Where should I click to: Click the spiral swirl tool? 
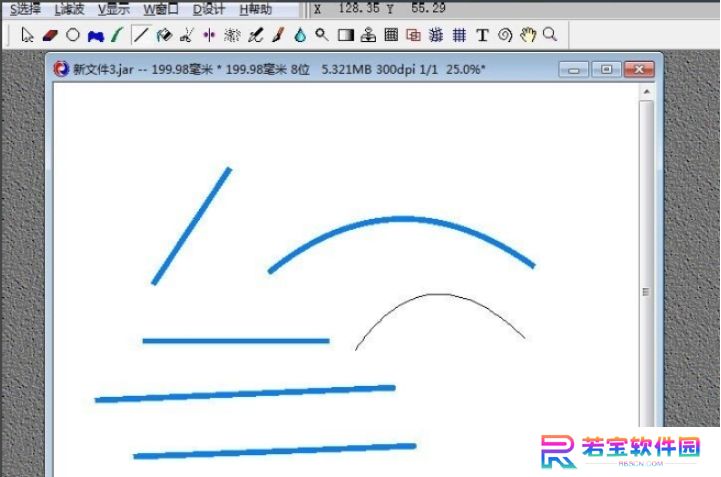[505, 35]
